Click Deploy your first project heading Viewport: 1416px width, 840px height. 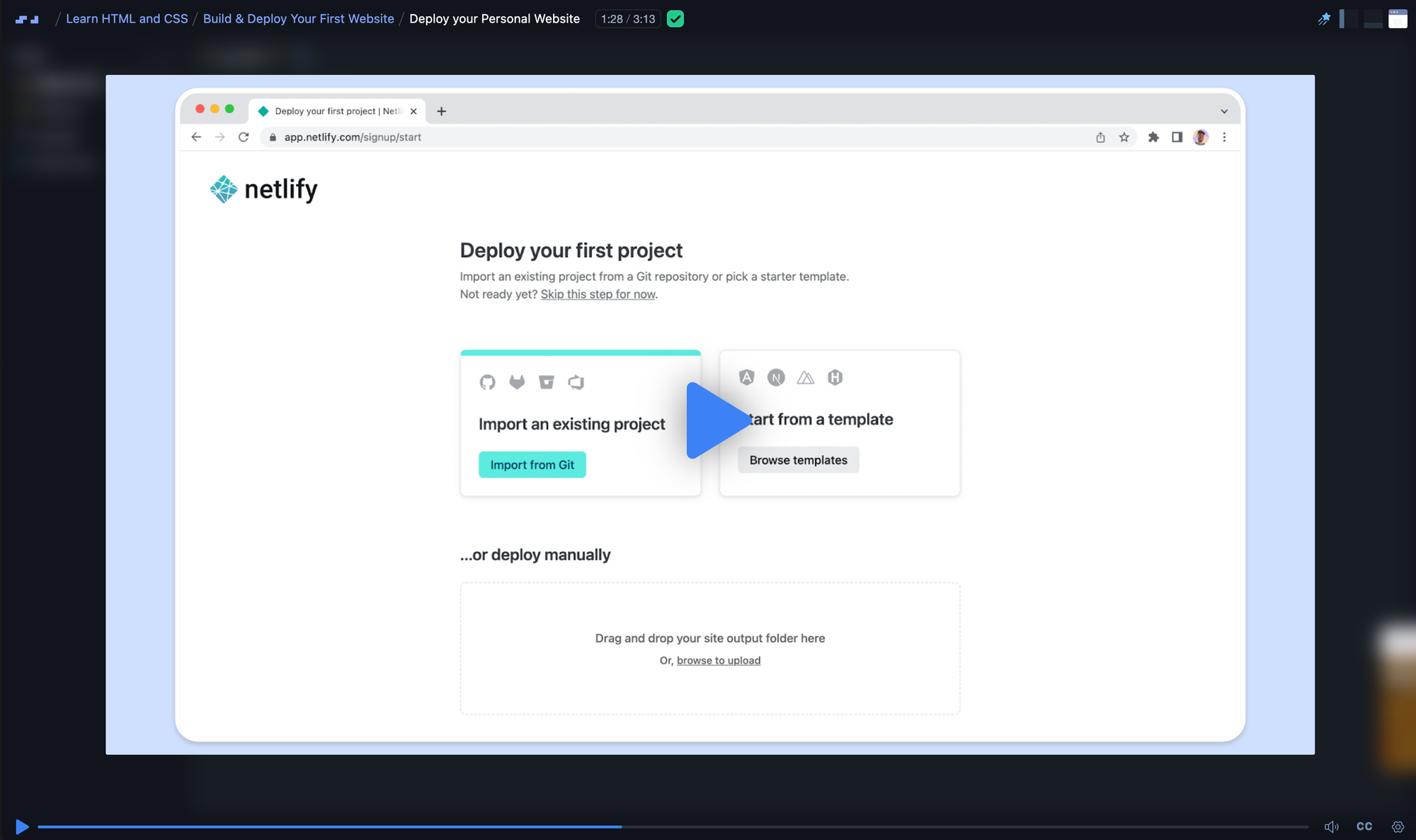click(571, 251)
